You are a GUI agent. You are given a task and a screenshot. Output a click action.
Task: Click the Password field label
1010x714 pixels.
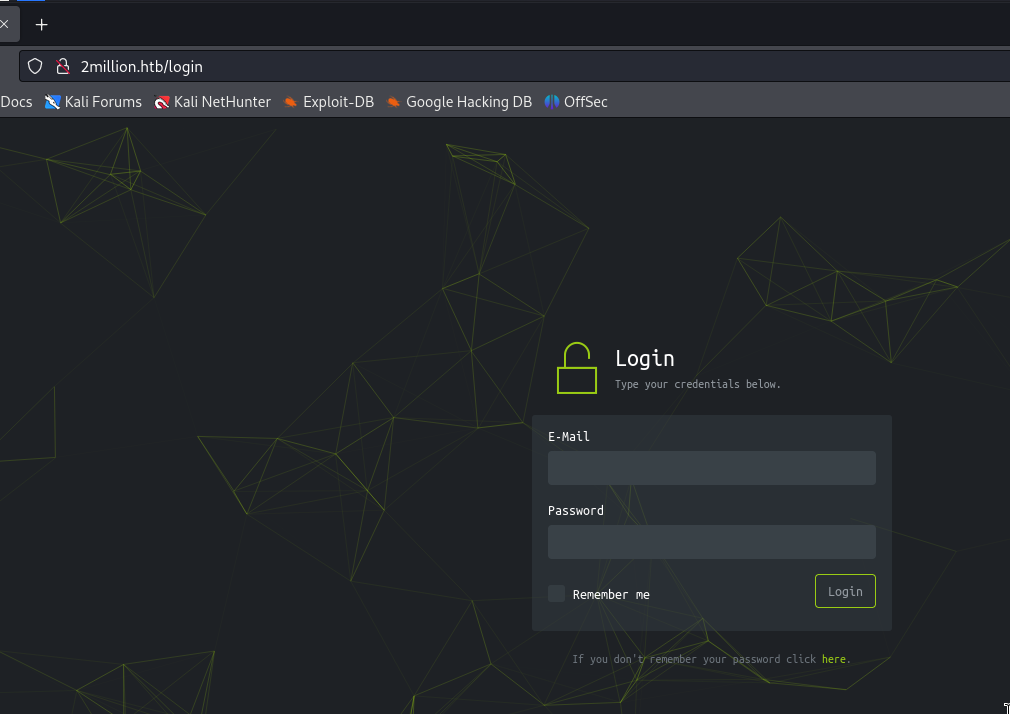[x=576, y=511]
